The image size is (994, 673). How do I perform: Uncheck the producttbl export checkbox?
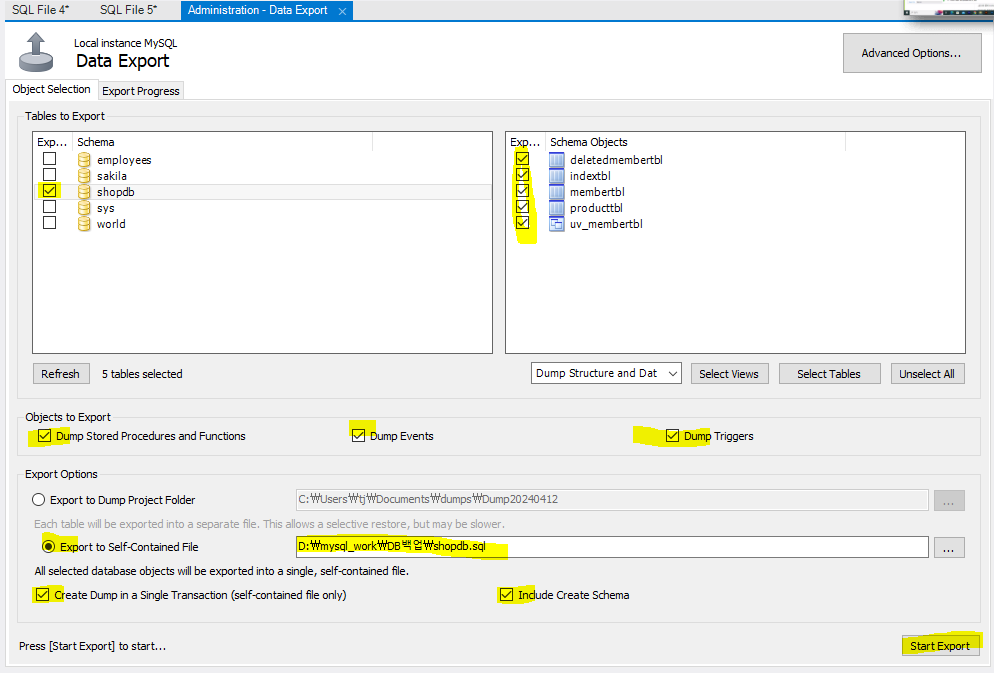click(522, 207)
